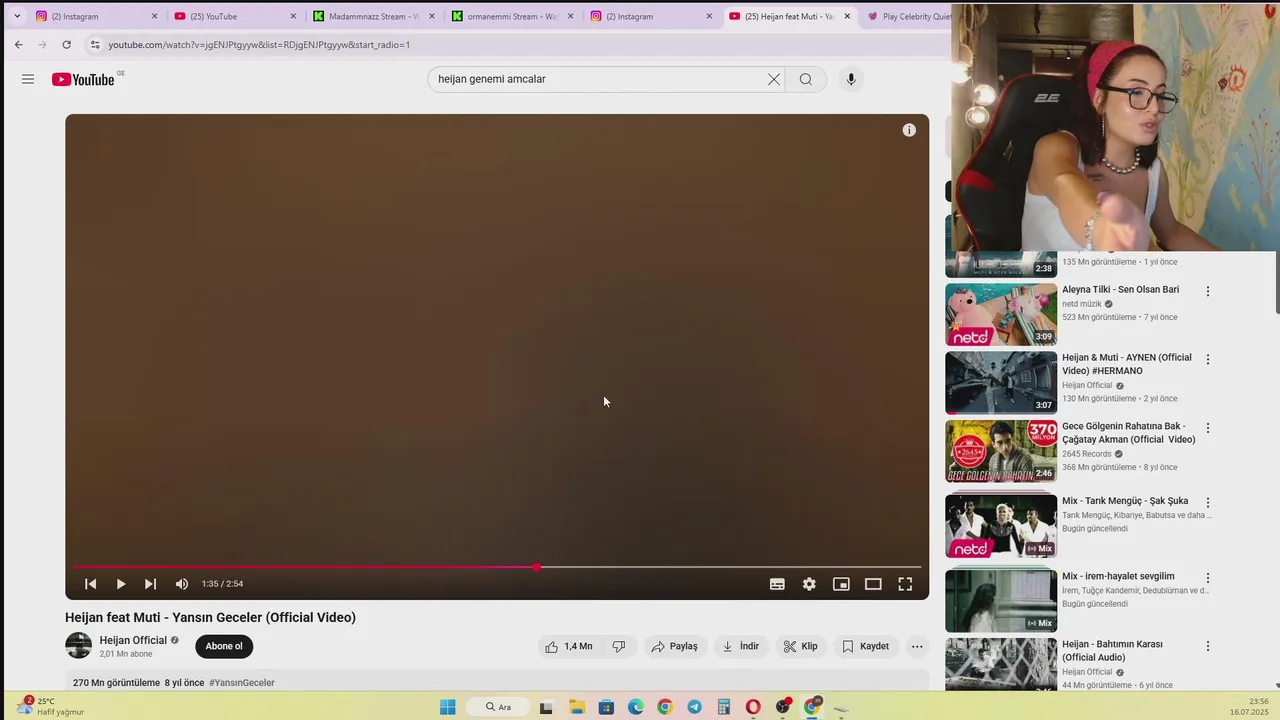
Task: Open options for Heijan - Bahtımın Karası
Action: click(1208, 647)
